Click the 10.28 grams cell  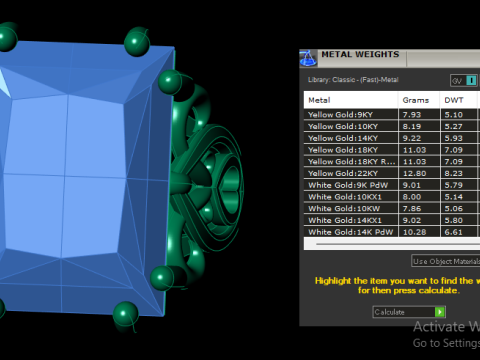pyautogui.click(x=419, y=232)
